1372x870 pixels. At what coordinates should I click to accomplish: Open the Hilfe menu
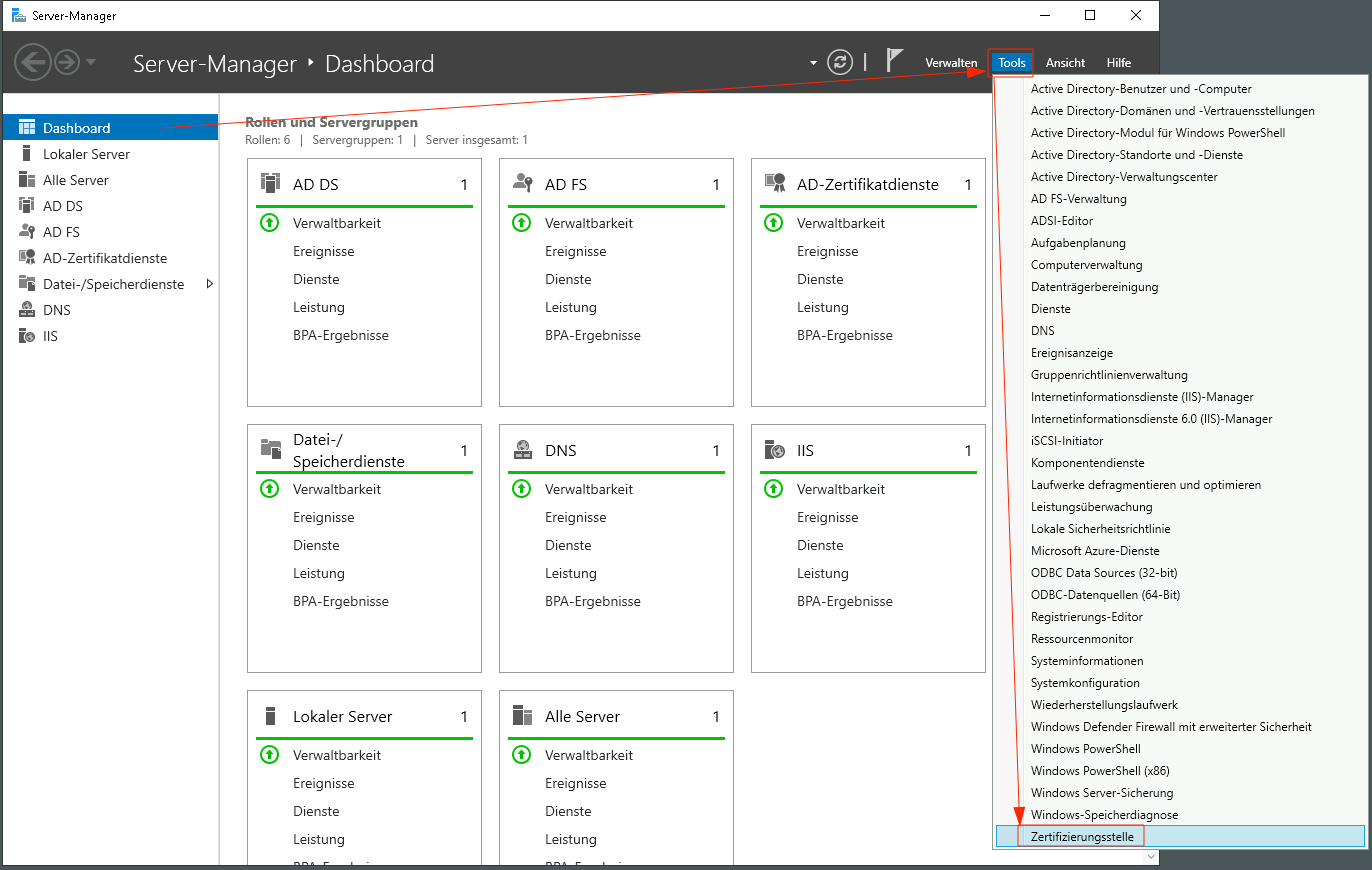[1119, 63]
